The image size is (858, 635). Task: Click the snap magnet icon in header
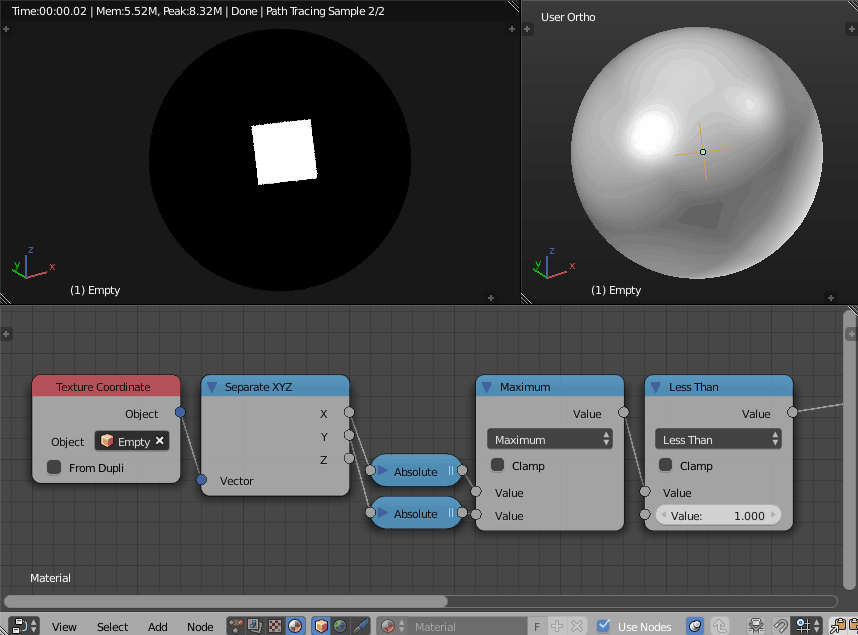point(780,626)
